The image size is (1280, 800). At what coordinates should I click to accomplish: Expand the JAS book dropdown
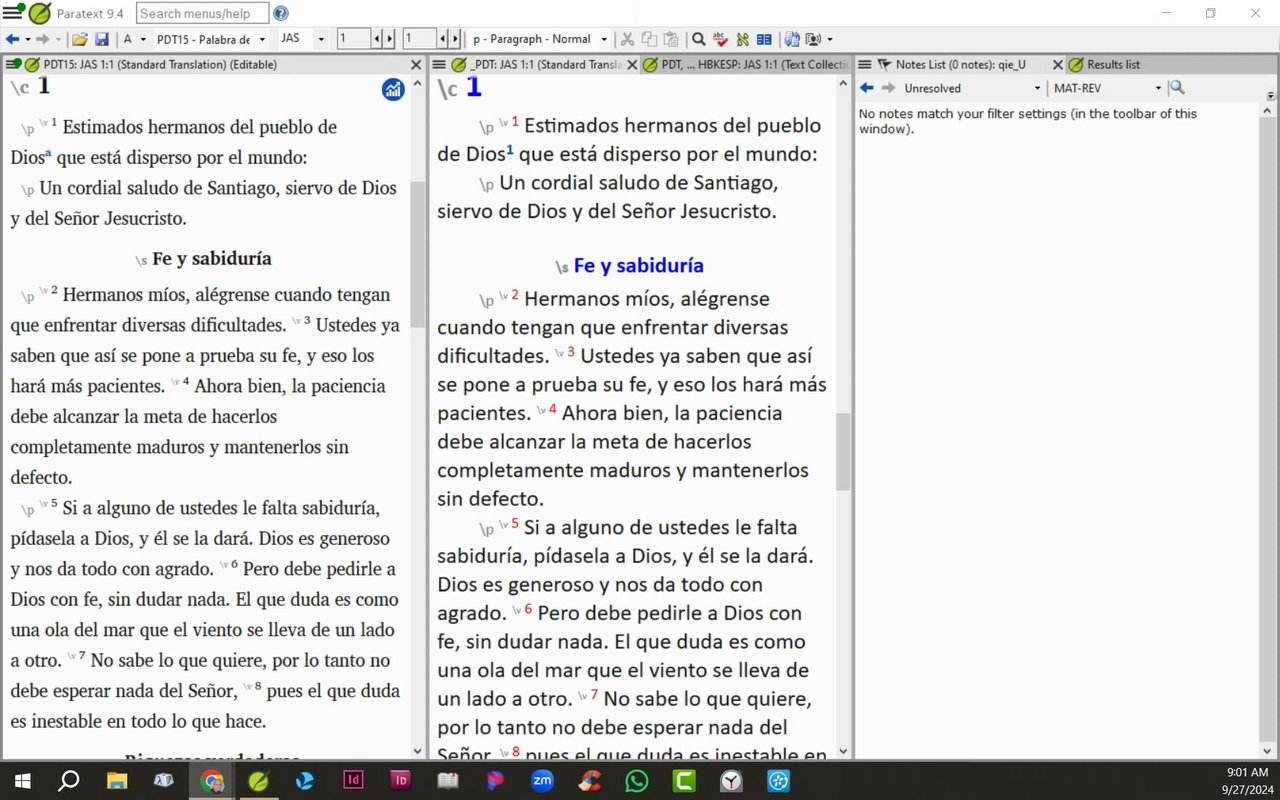(320, 39)
